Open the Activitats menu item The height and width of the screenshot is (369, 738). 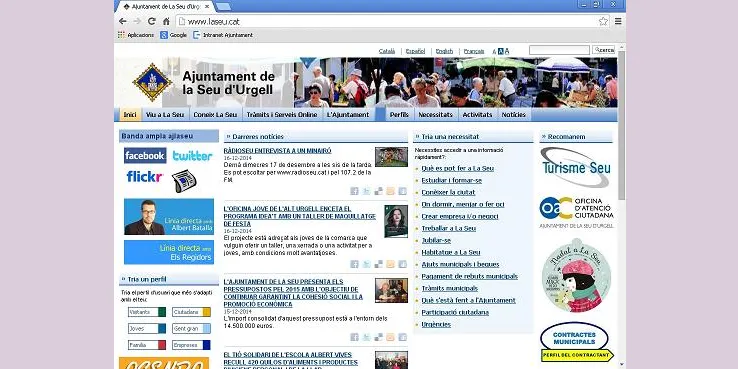pyautogui.click(x=477, y=115)
